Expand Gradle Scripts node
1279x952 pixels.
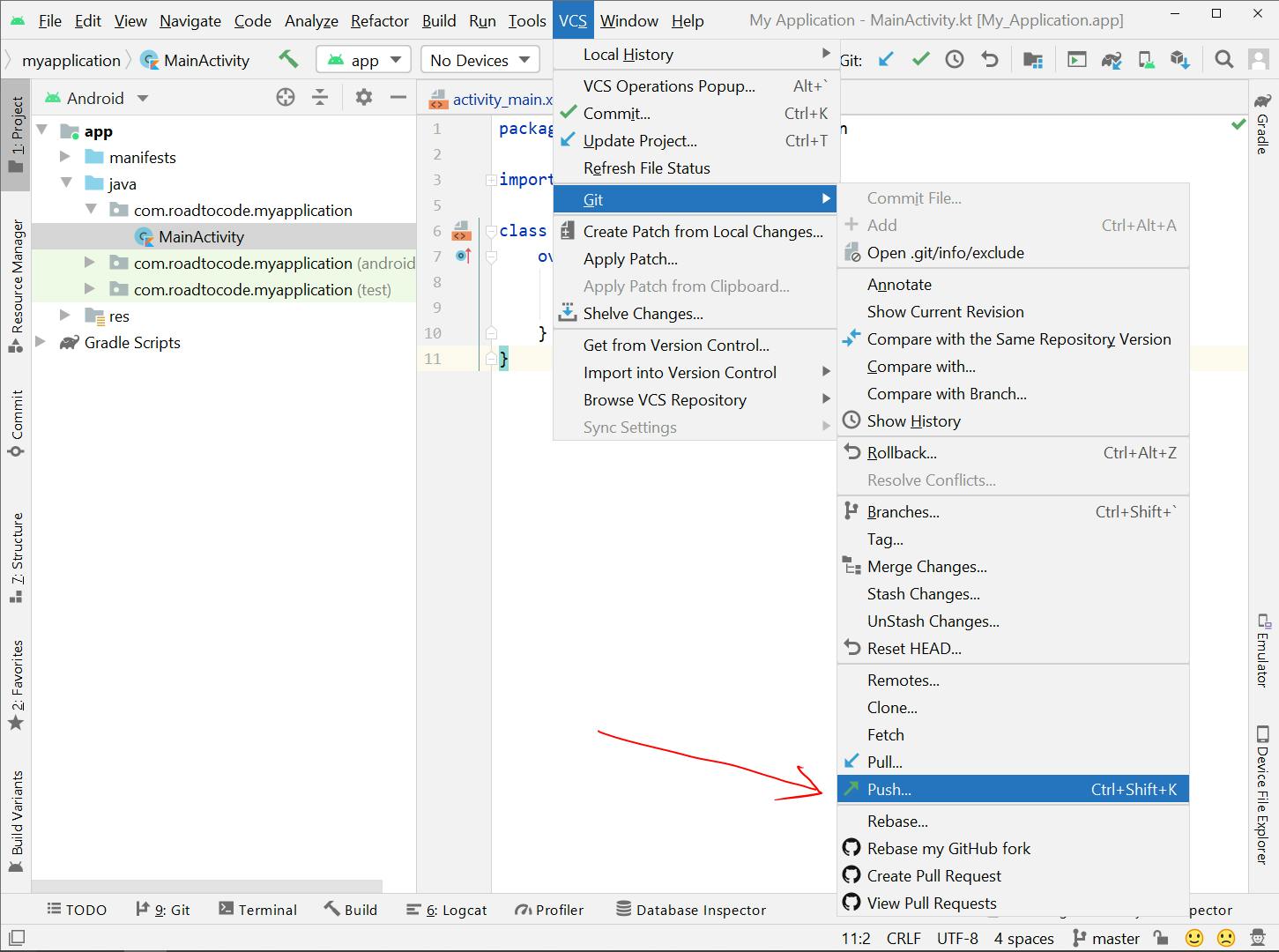click(41, 342)
